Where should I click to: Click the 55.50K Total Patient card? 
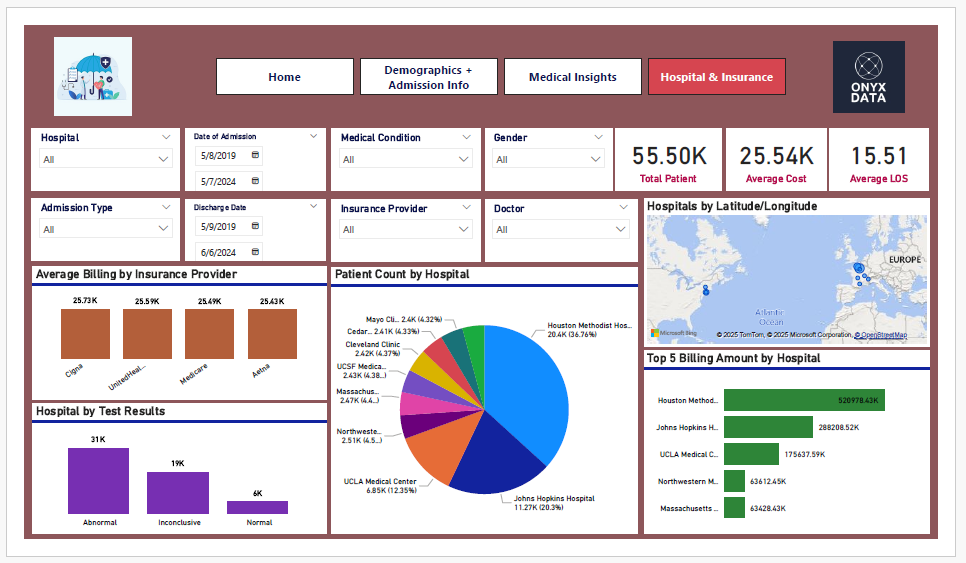[668, 160]
